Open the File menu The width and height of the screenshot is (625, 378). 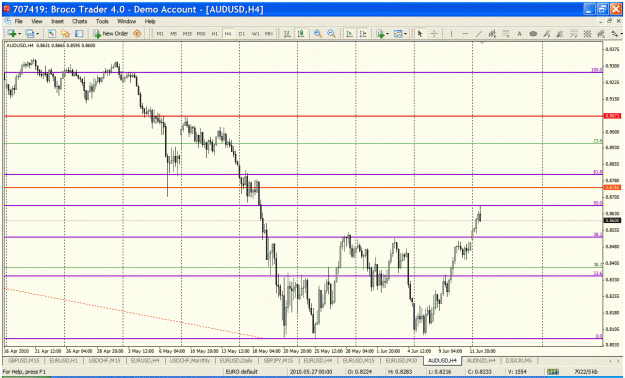point(19,22)
